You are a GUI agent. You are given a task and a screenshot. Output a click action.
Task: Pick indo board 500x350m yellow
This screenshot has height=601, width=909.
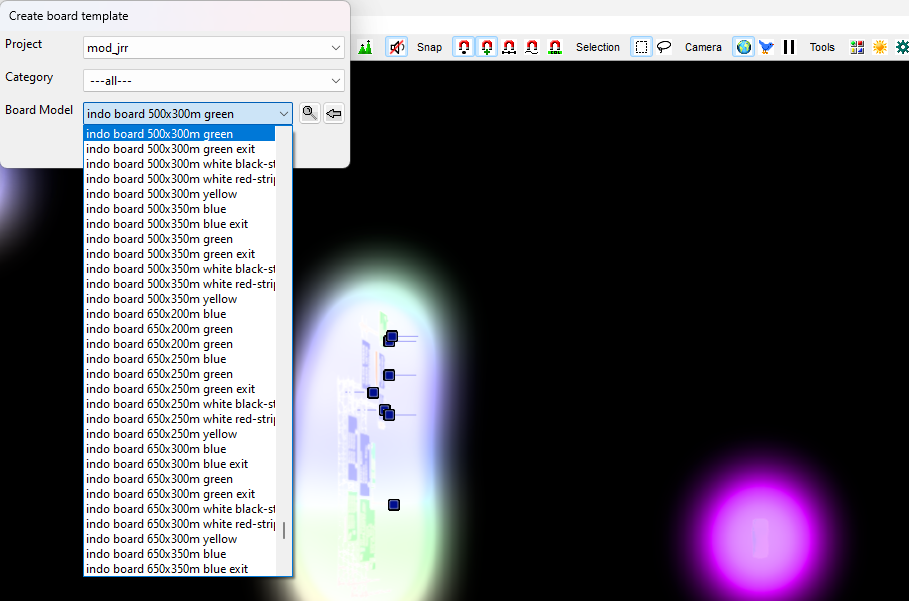pos(180,299)
